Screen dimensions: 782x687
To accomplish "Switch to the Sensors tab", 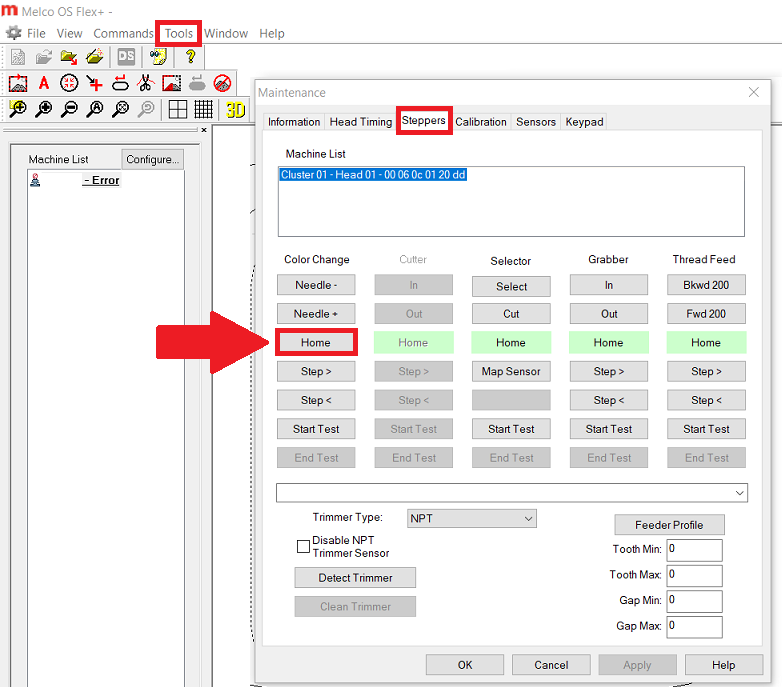I will pos(535,122).
